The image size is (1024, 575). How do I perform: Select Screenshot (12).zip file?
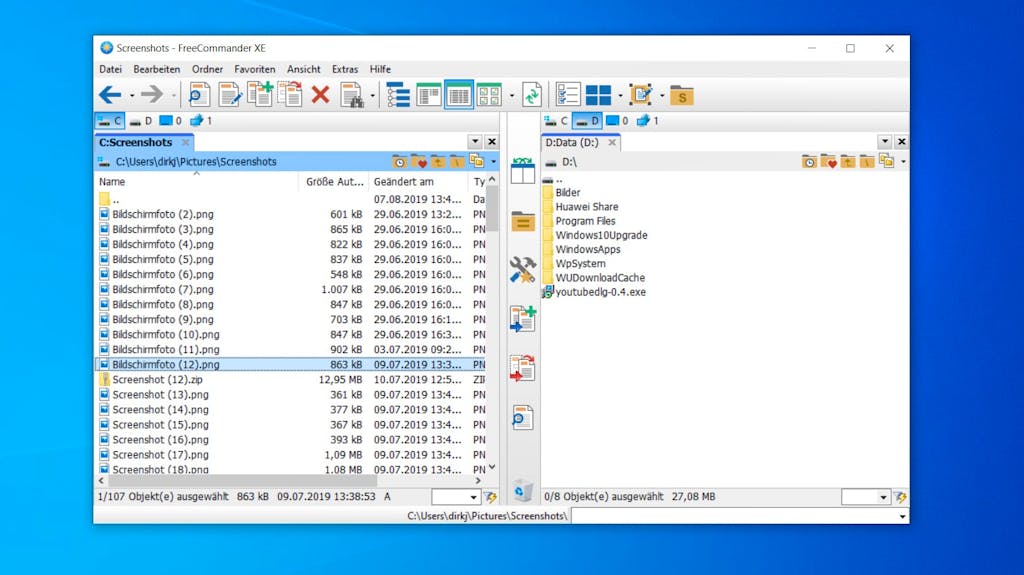(x=157, y=380)
